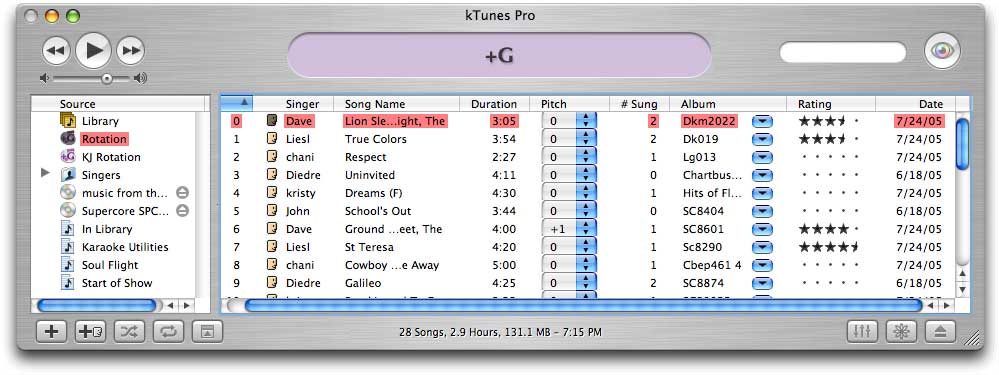Change pitch stepper for Uninvited row
Image resolution: width=999 pixels, height=375 pixels.
586,175
